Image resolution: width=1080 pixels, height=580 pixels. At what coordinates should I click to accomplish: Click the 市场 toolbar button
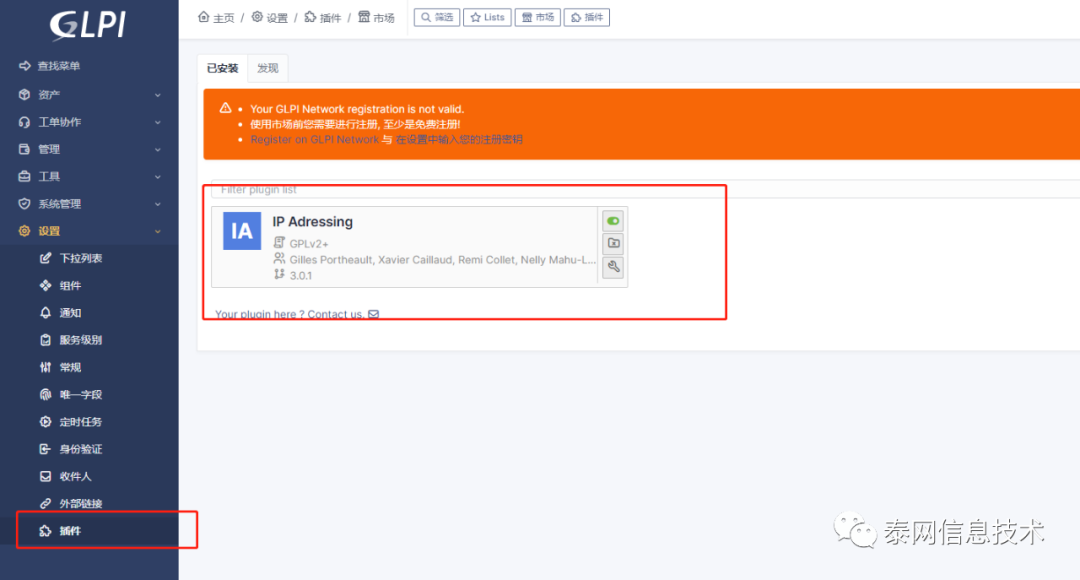point(537,17)
